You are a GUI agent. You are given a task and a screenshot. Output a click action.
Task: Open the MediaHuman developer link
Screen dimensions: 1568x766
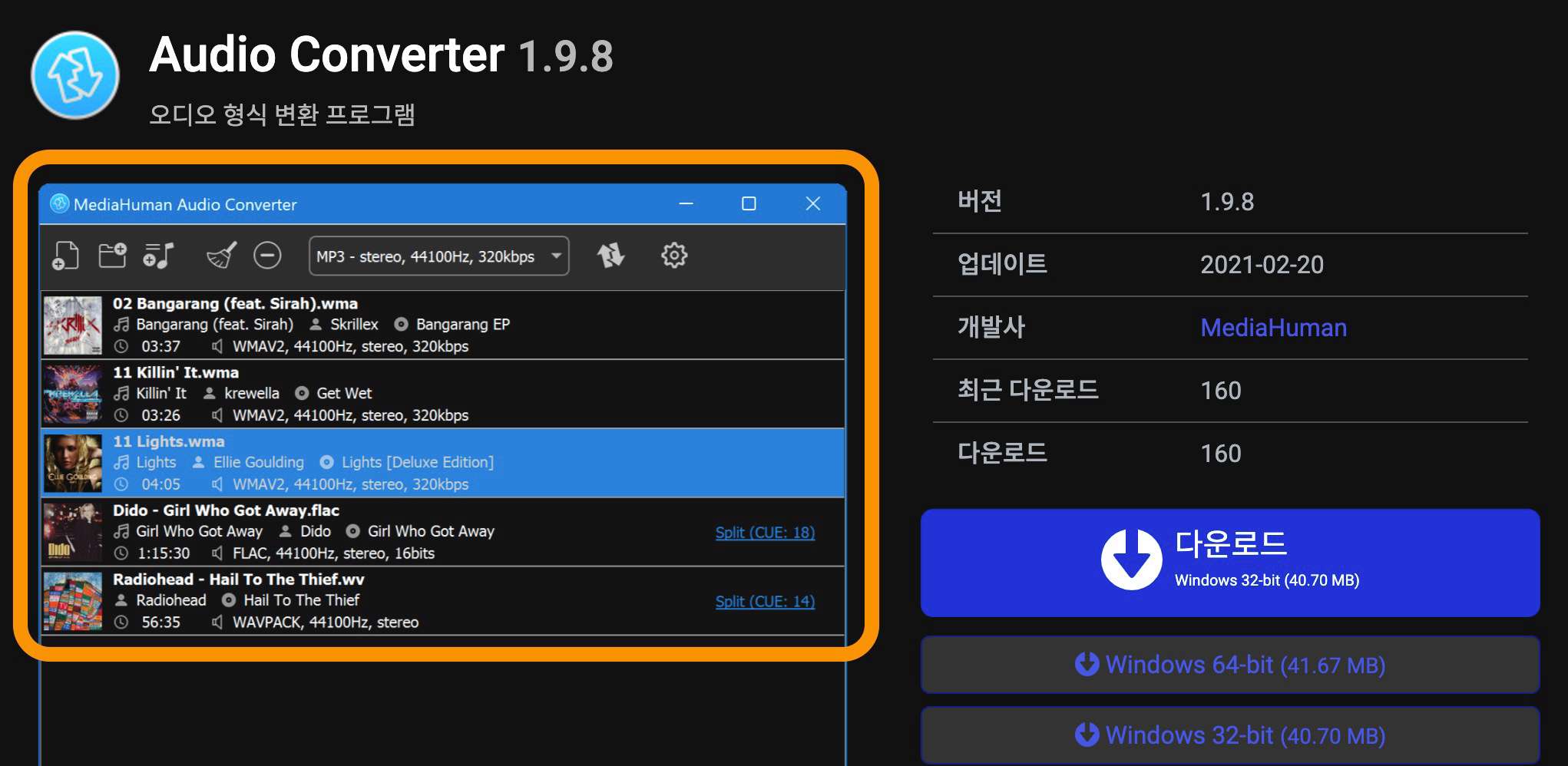1273,328
